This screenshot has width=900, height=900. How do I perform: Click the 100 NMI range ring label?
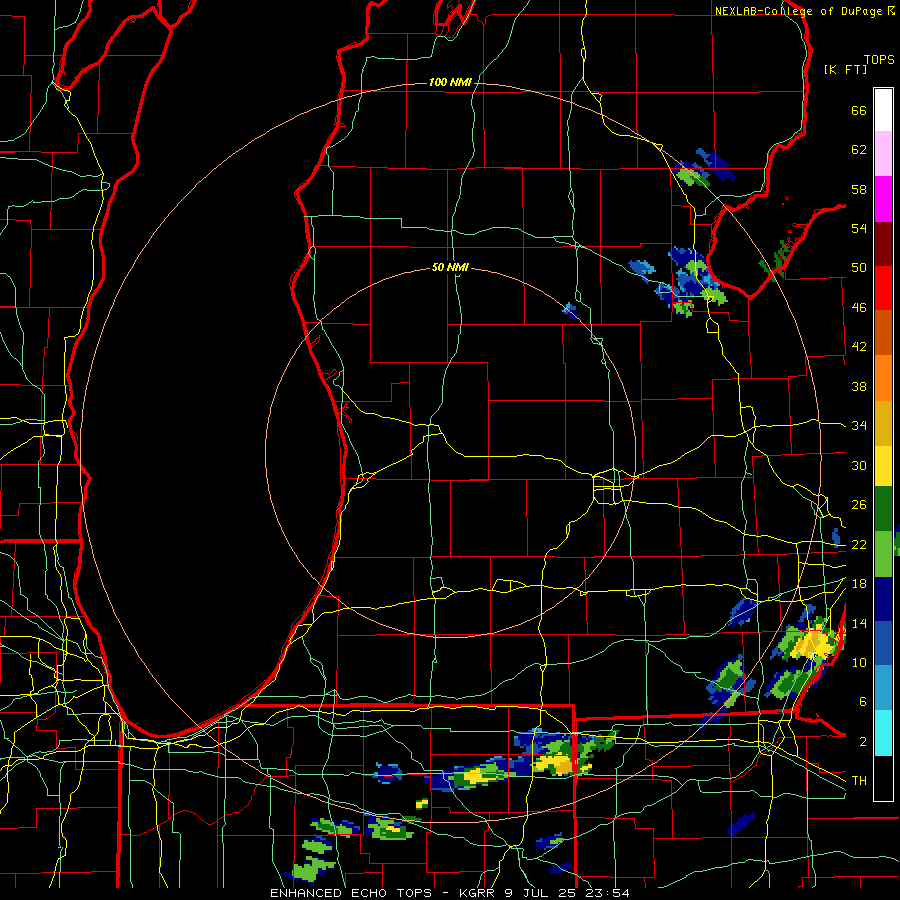tap(450, 83)
